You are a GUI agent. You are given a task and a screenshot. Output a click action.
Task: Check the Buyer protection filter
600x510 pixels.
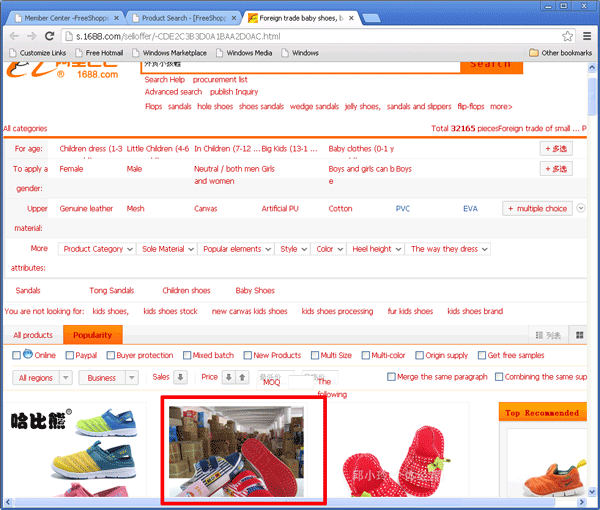110,355
